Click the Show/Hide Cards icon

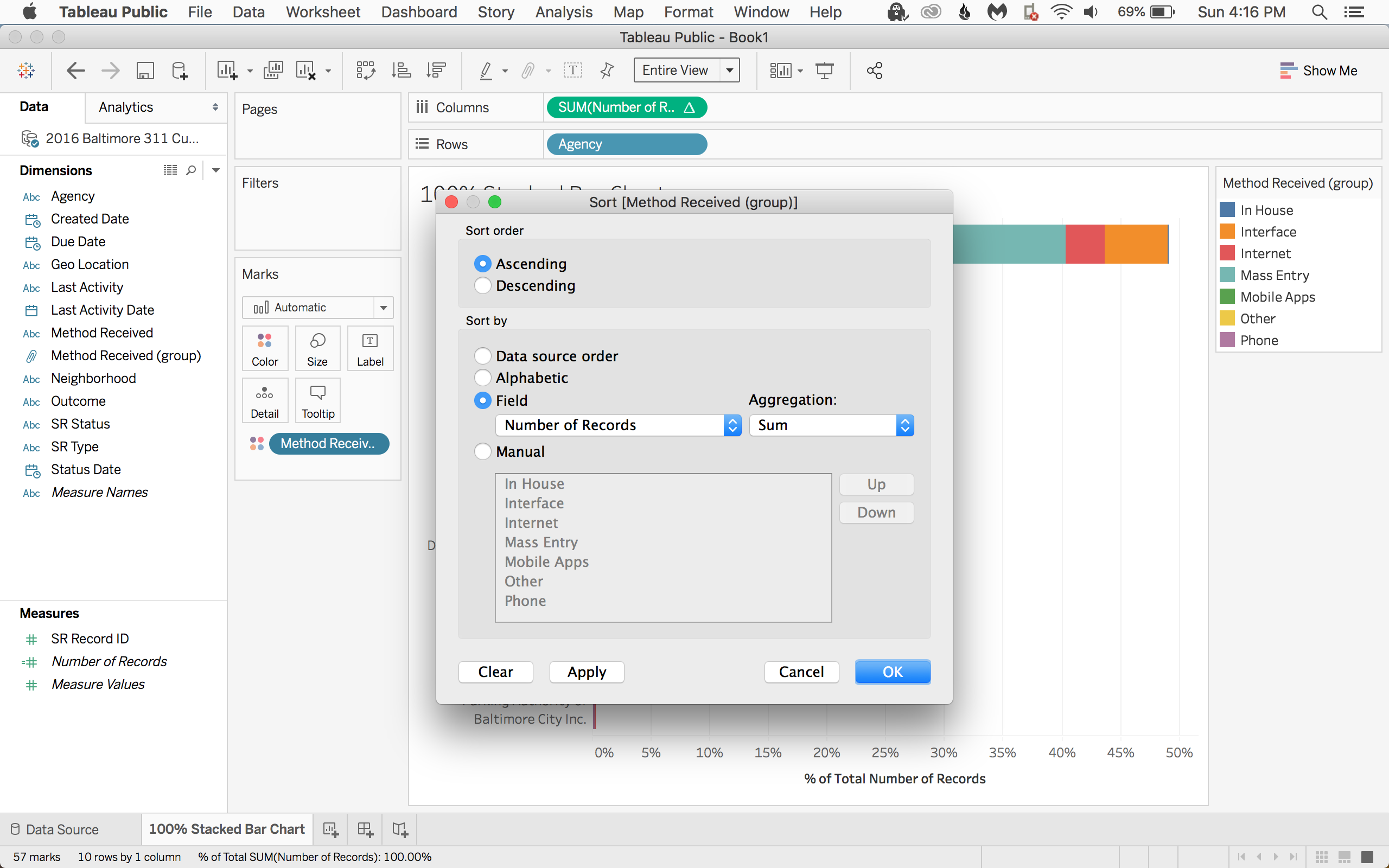(x=781, y=71)
